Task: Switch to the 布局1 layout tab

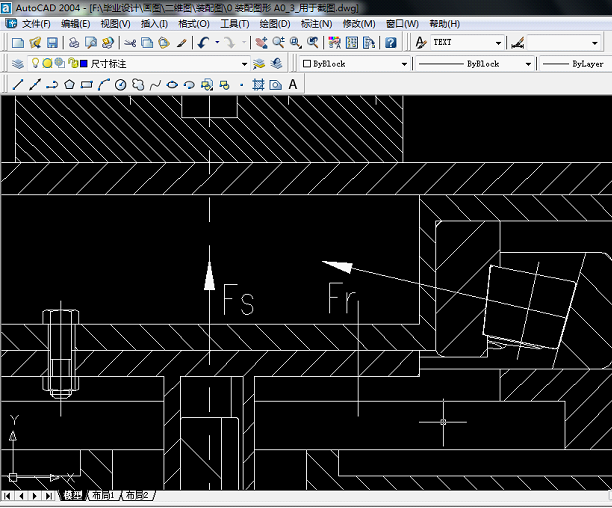Action: [103, 496]
